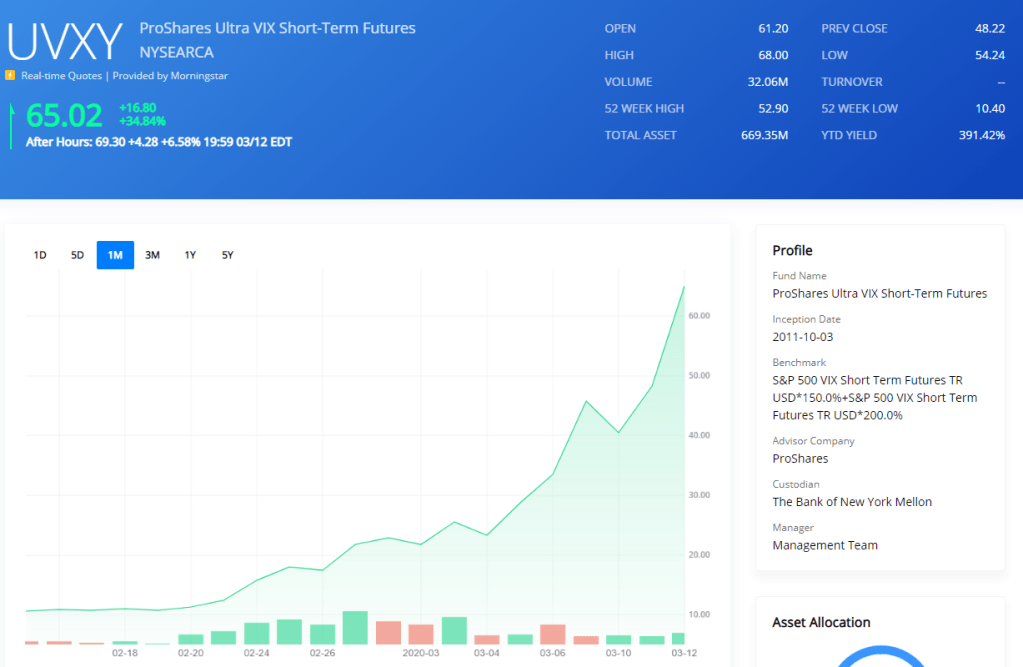The height and width of the screenshot is (667, 1023).
Task: Click the tallest green volume bar
Action: 355,628
